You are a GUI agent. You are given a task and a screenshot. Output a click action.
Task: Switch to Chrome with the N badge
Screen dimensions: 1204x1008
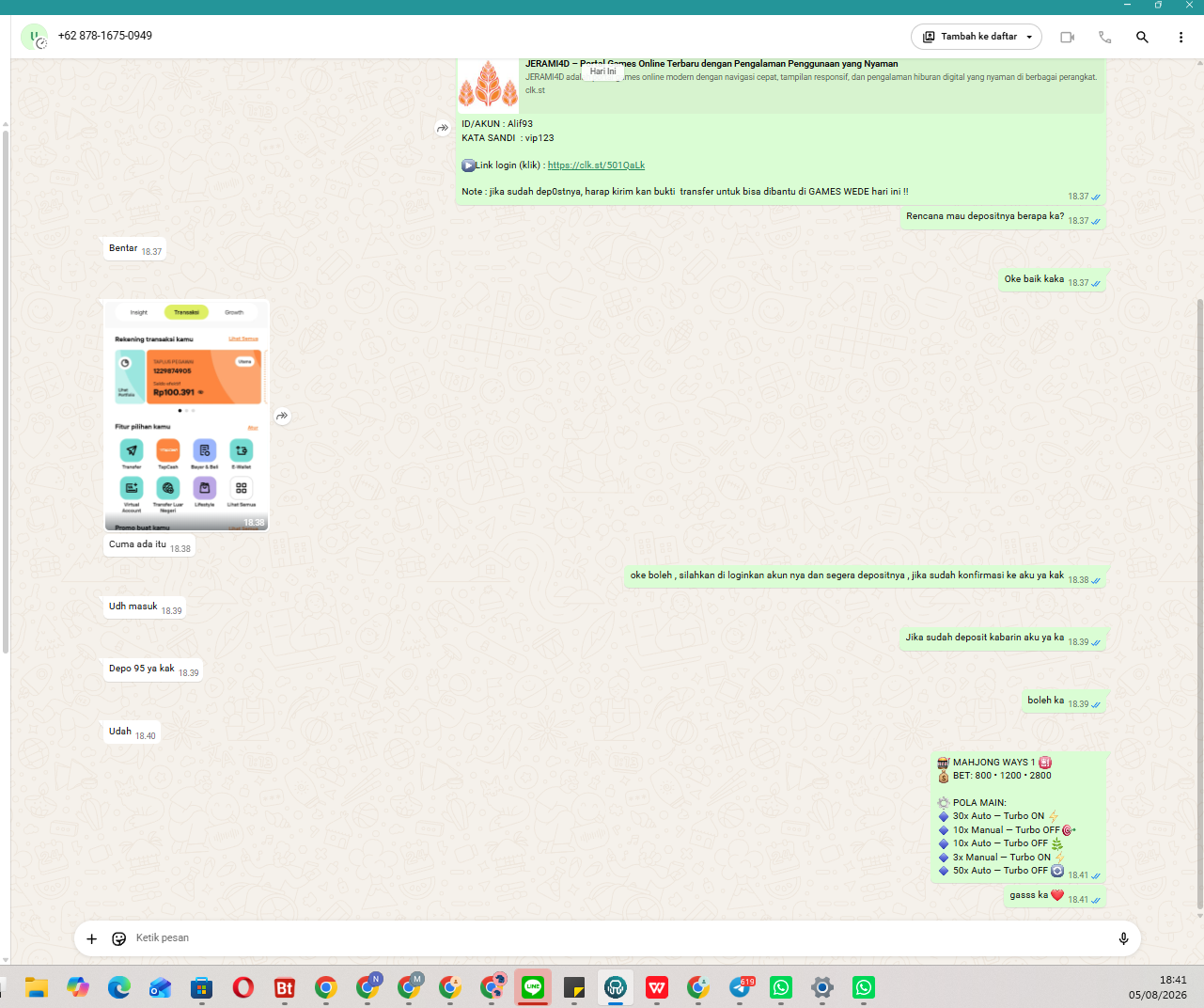[x=367, y=987]
